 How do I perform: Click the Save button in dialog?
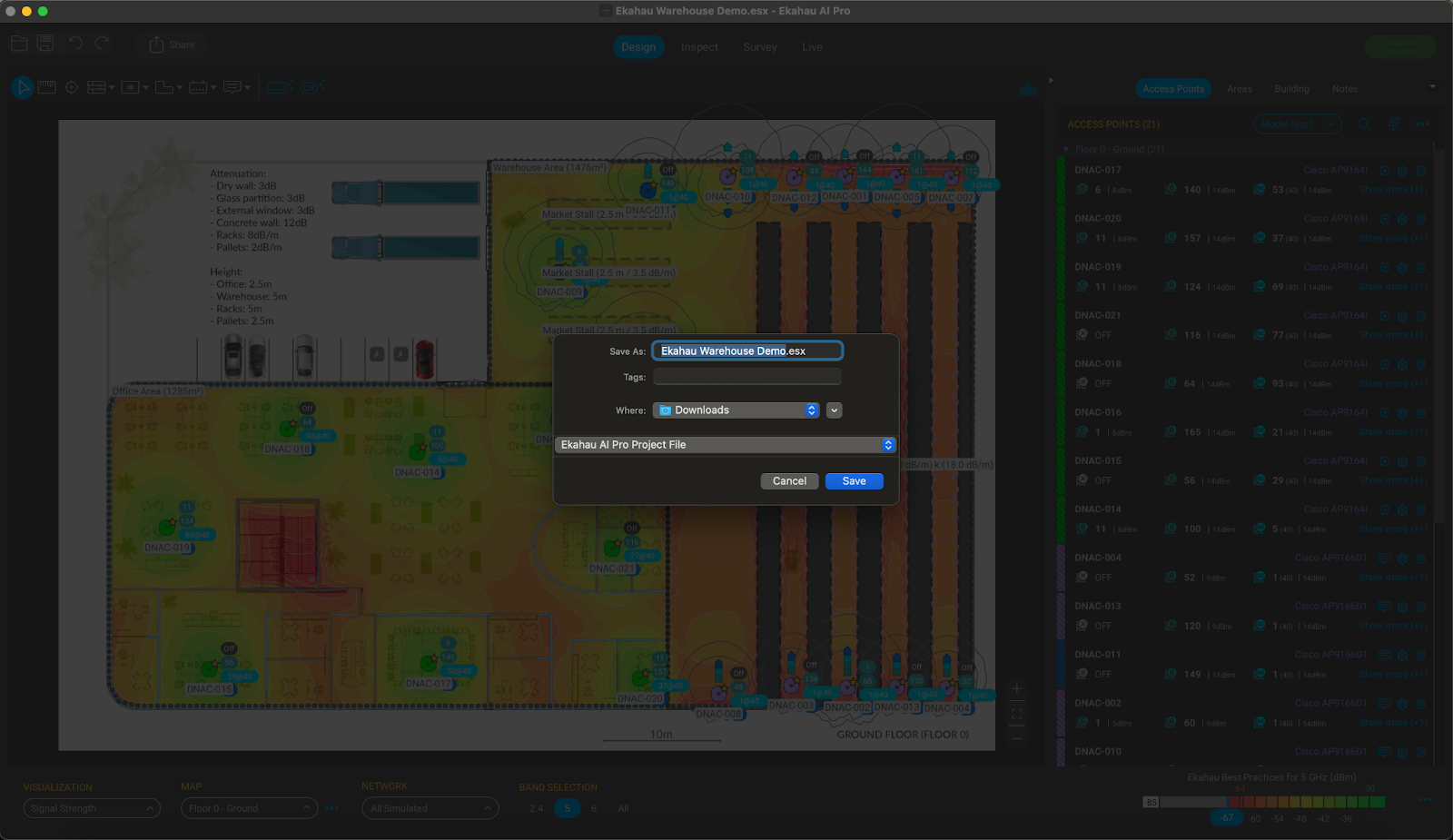[854, 481]
